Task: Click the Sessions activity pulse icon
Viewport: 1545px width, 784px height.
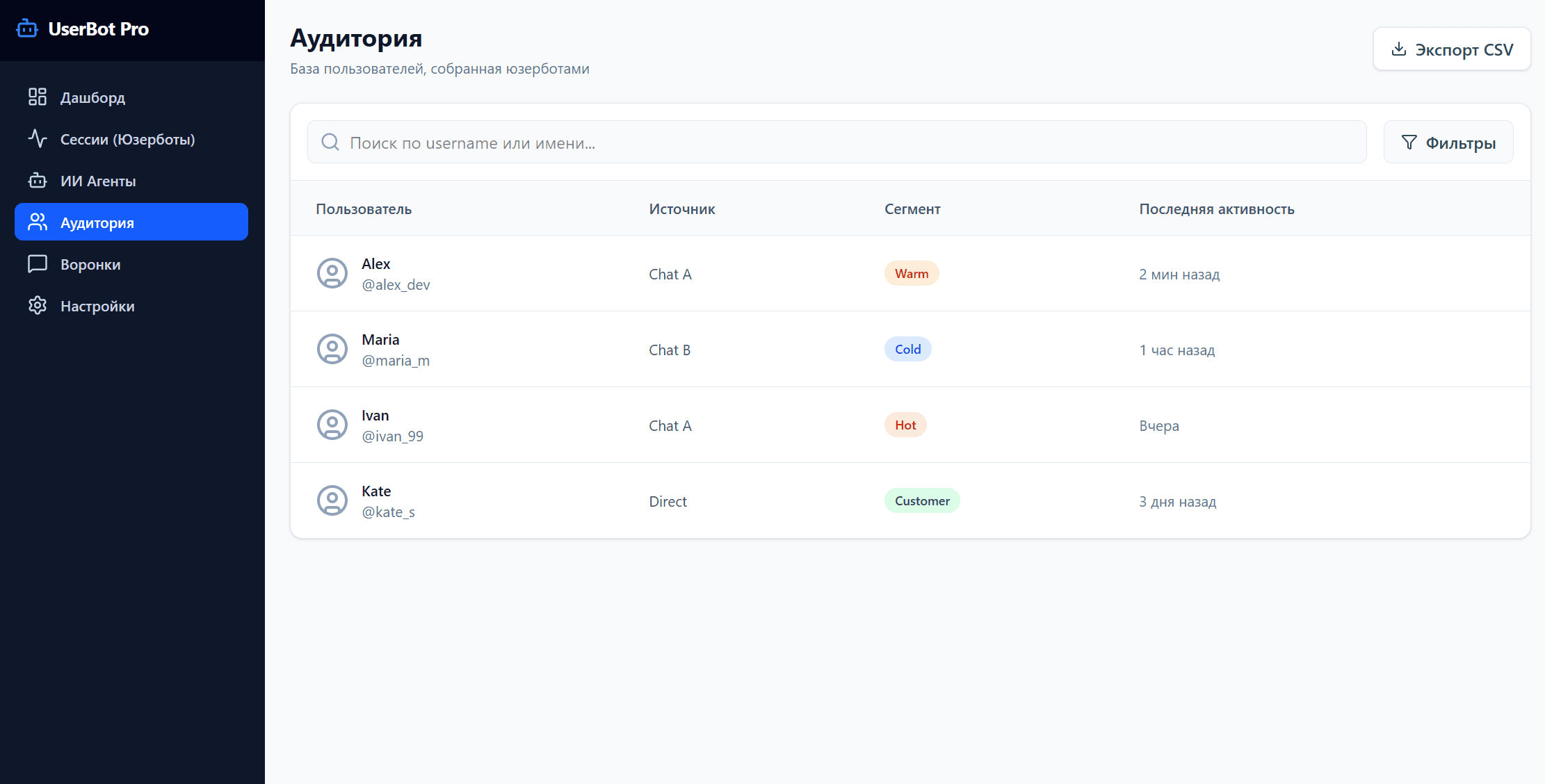Action: click(x=38, y=138)
